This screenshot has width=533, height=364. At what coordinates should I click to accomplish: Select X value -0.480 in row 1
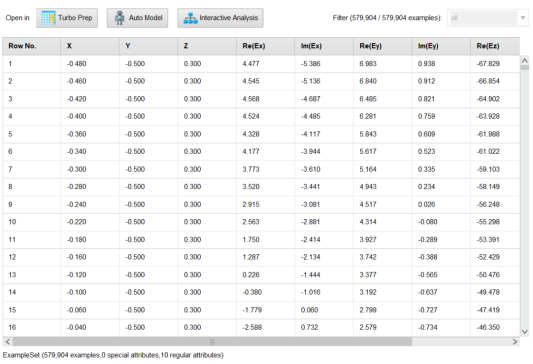[76, 64]
